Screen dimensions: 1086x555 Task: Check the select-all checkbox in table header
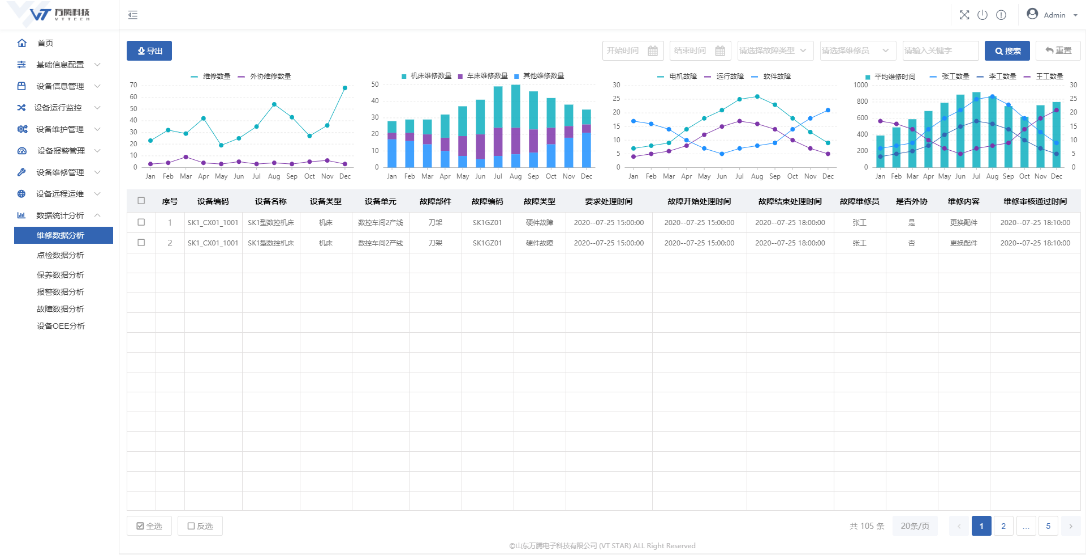(x=141, y=201)
